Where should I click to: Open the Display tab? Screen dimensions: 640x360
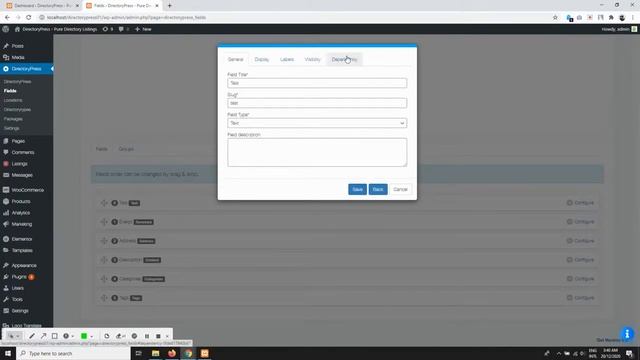[262, 60]
